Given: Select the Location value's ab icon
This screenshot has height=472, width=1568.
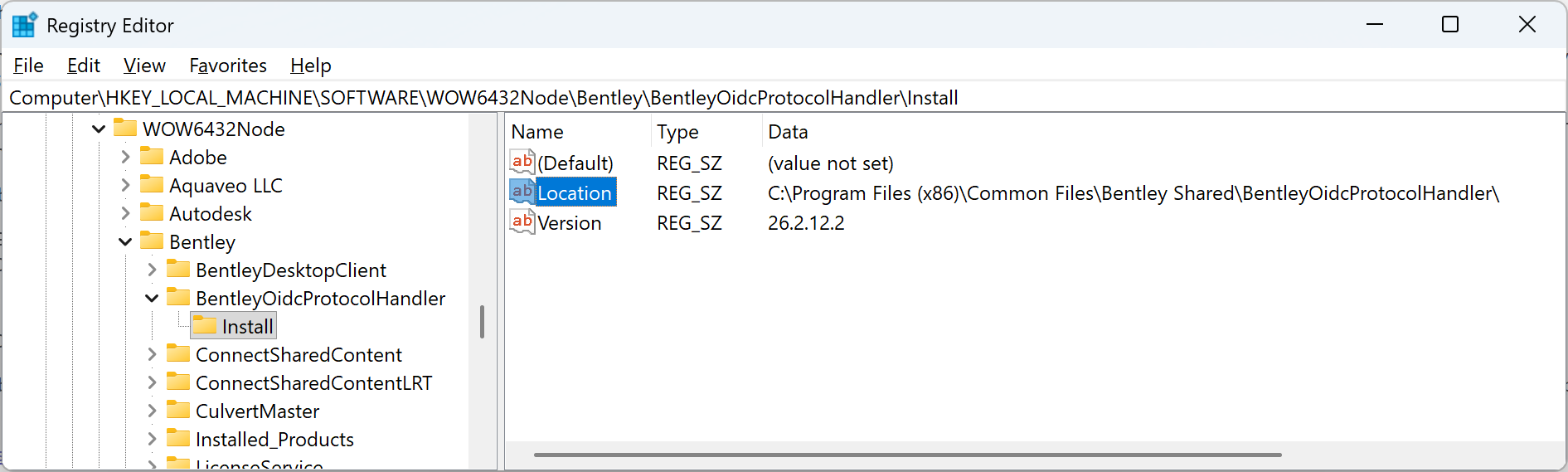Looking at the screenshot, I should tap(522, 192).
